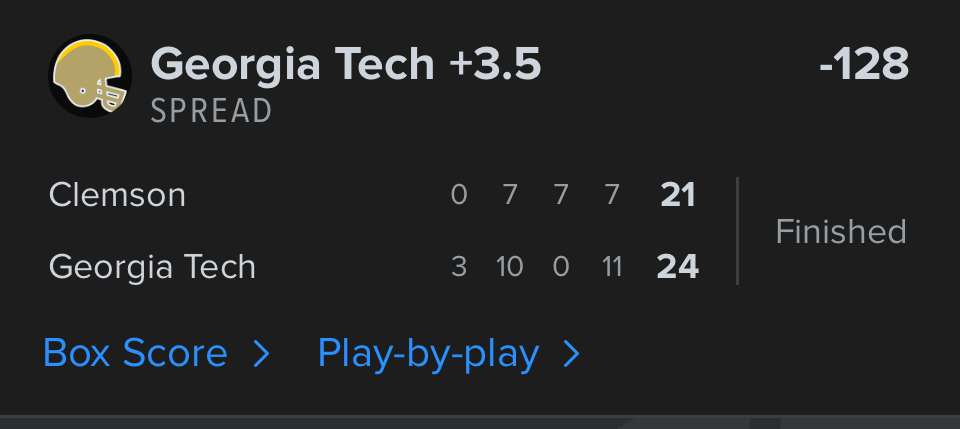
Task: Click the chevron arrow beside Play-by-play
Action: coord(571,353)
